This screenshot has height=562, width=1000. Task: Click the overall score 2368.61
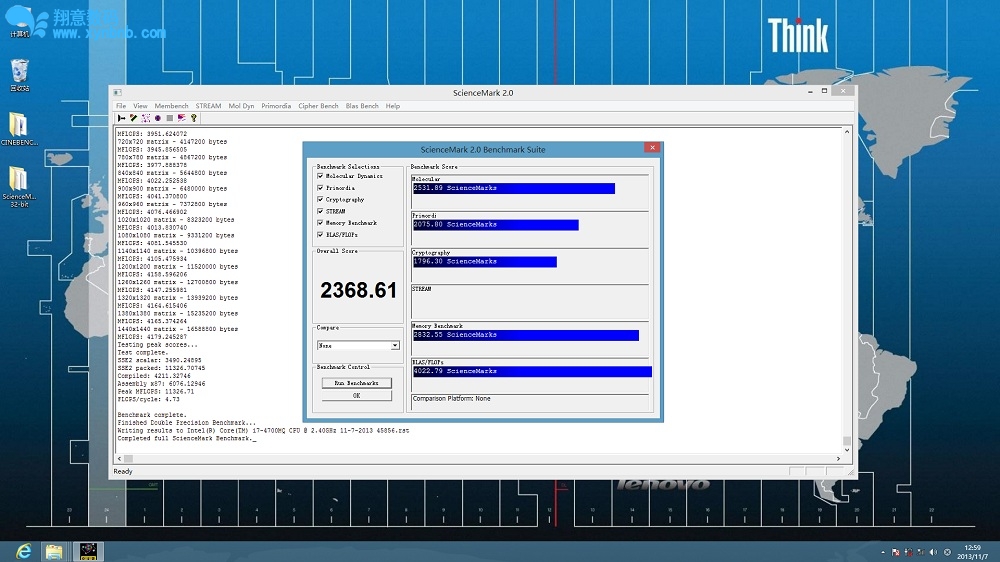click(x=358, y=290)
